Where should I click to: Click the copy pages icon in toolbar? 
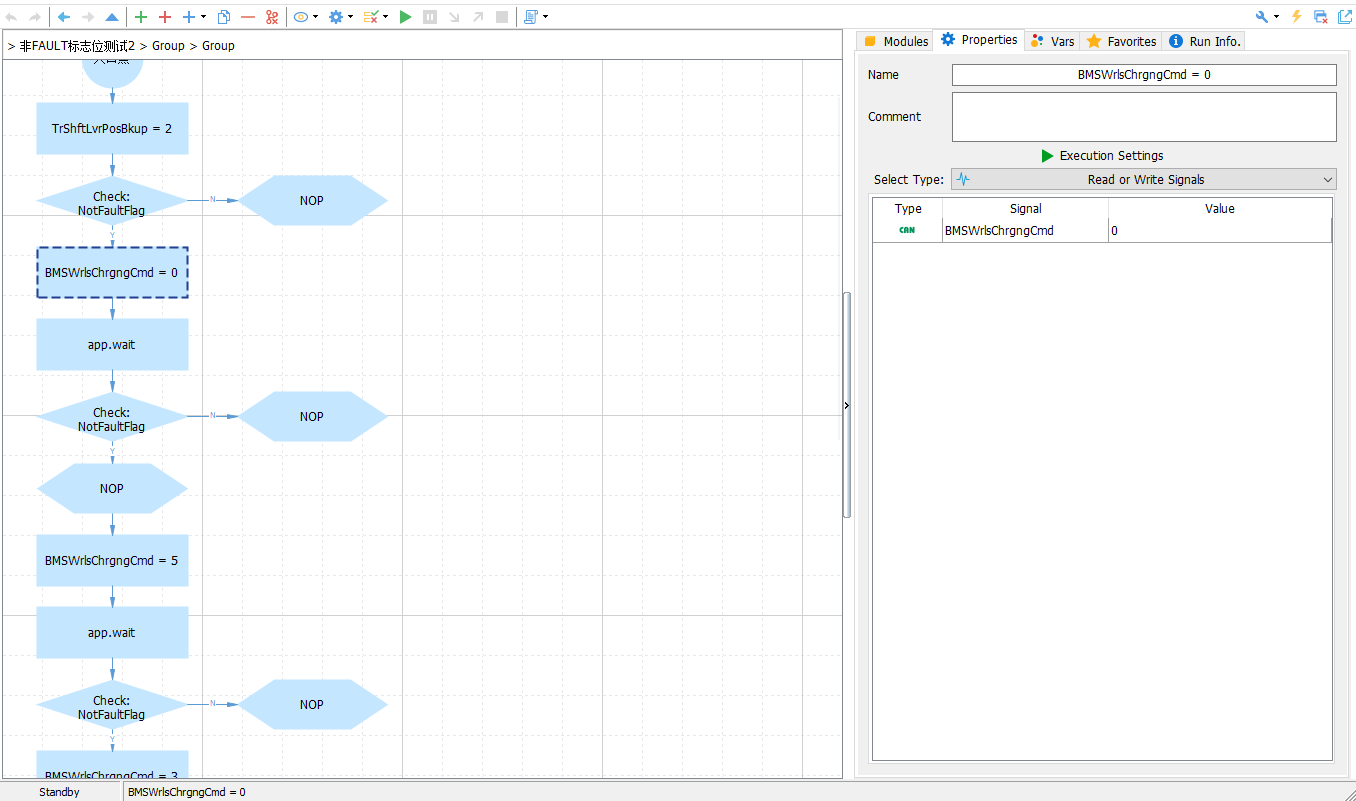(224, 17)
